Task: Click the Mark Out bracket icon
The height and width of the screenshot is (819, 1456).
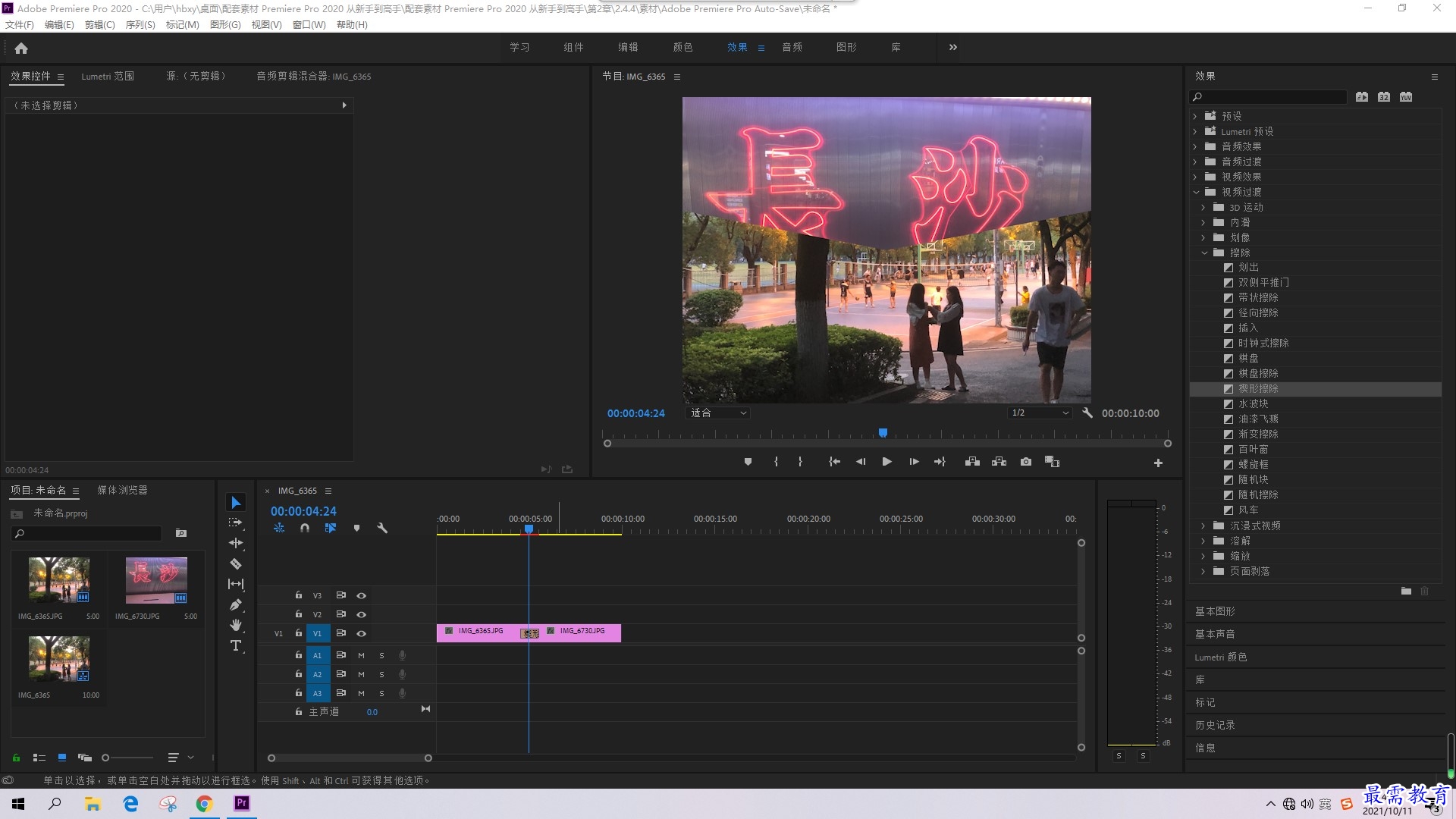Action: pyautogui.click(x=800, y=462)
